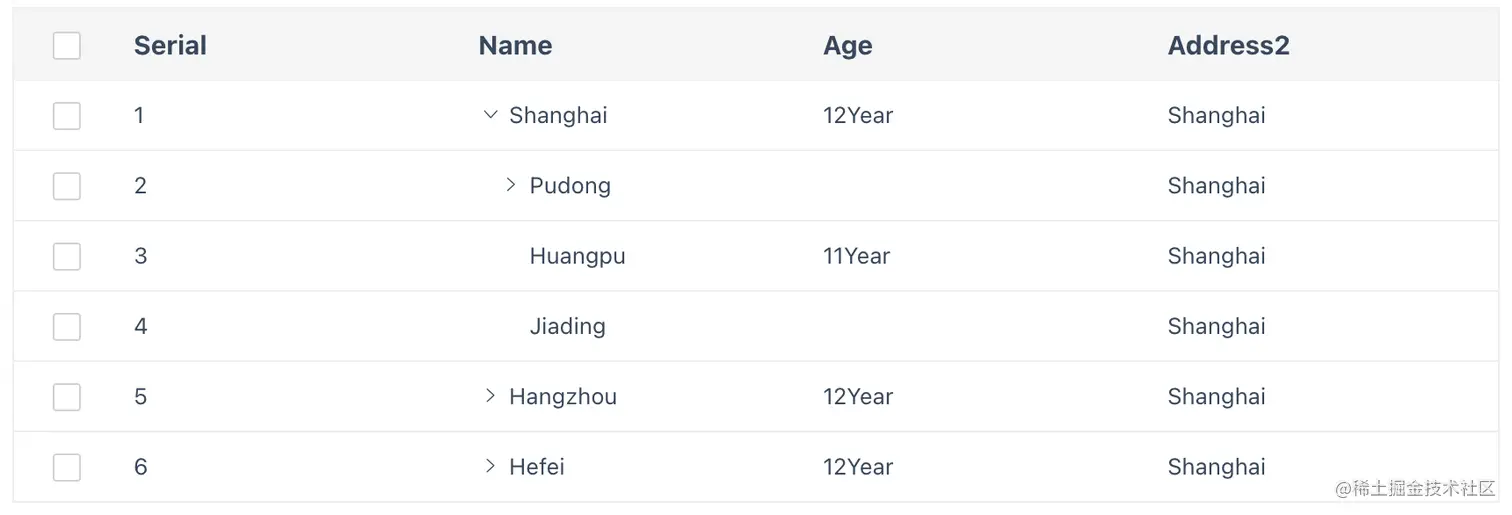The width and height of the screenshot is (1512, 515).
Task: Tick the checkbox for row 3
Action: pos(67,256)
